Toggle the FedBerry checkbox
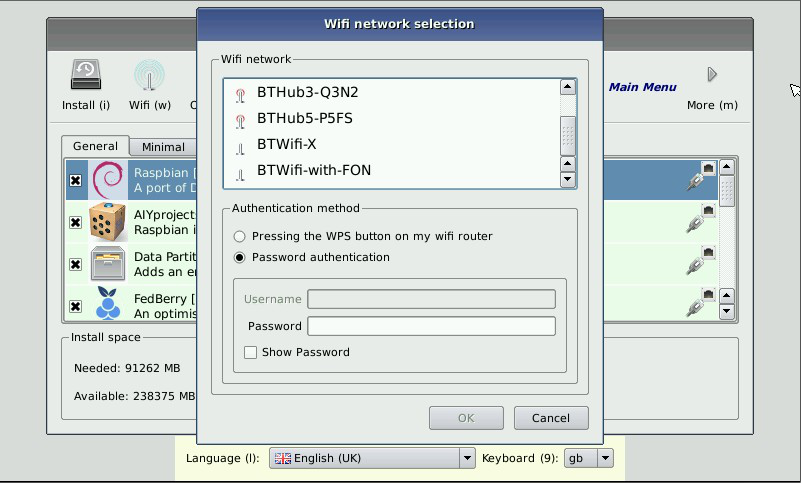The height and width of the screenshot is (483, 801). 76,306
